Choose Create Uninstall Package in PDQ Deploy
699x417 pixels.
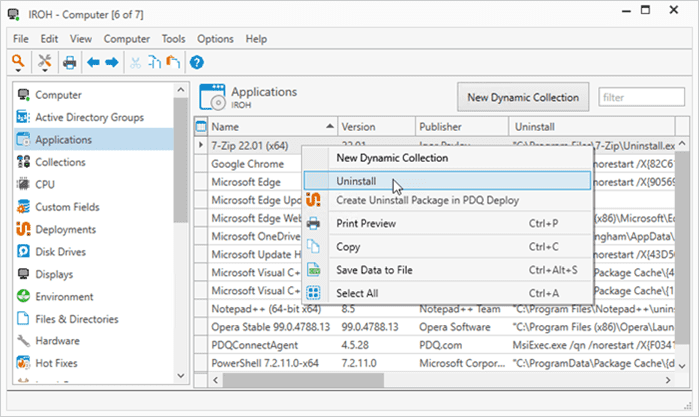click(447, 200)
